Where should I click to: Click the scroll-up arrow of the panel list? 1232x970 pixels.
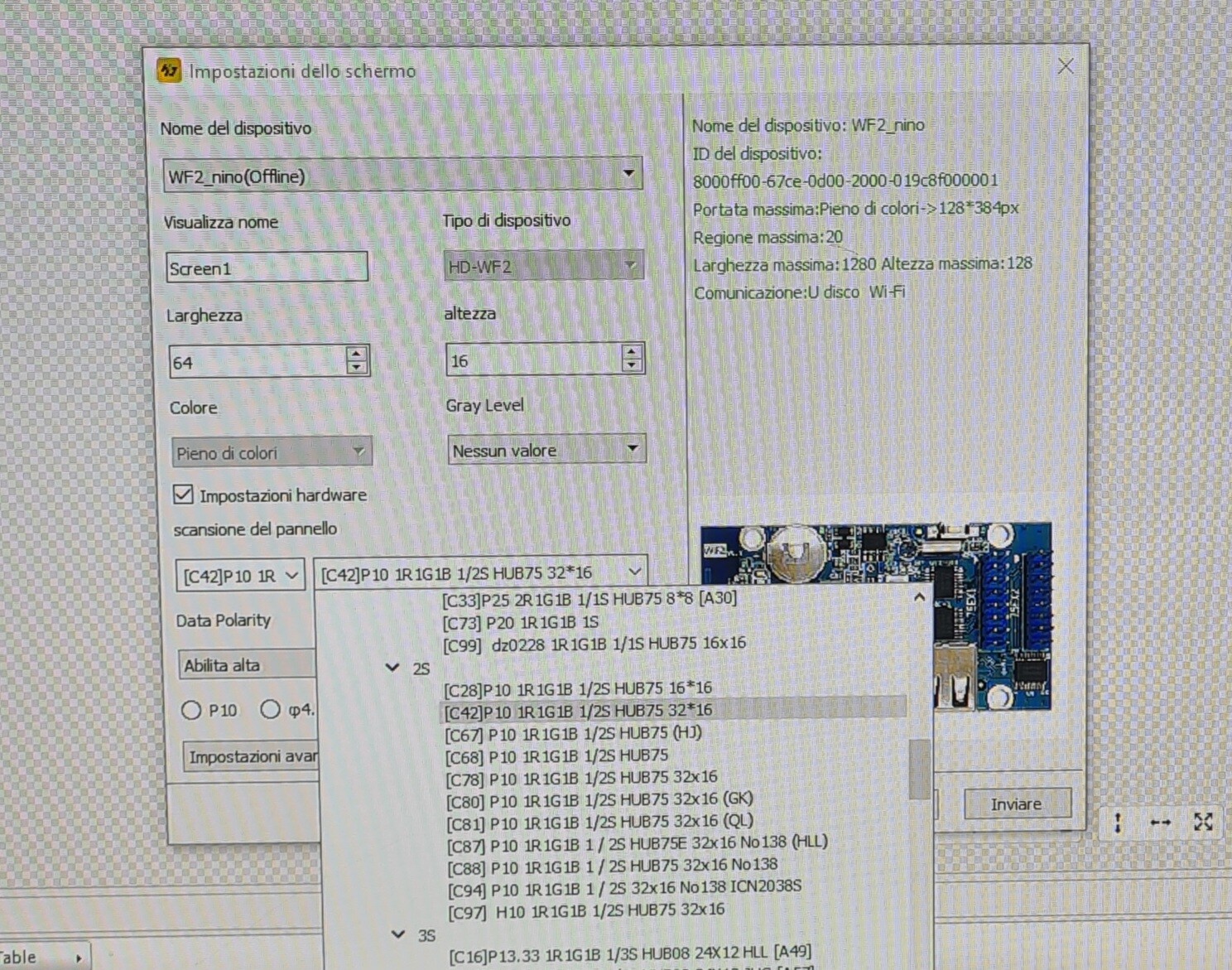919,598
